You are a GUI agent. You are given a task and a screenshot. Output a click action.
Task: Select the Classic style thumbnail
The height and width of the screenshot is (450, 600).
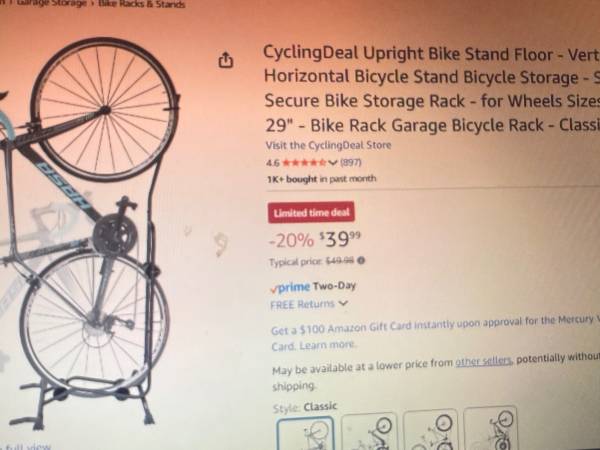(305, 434)
